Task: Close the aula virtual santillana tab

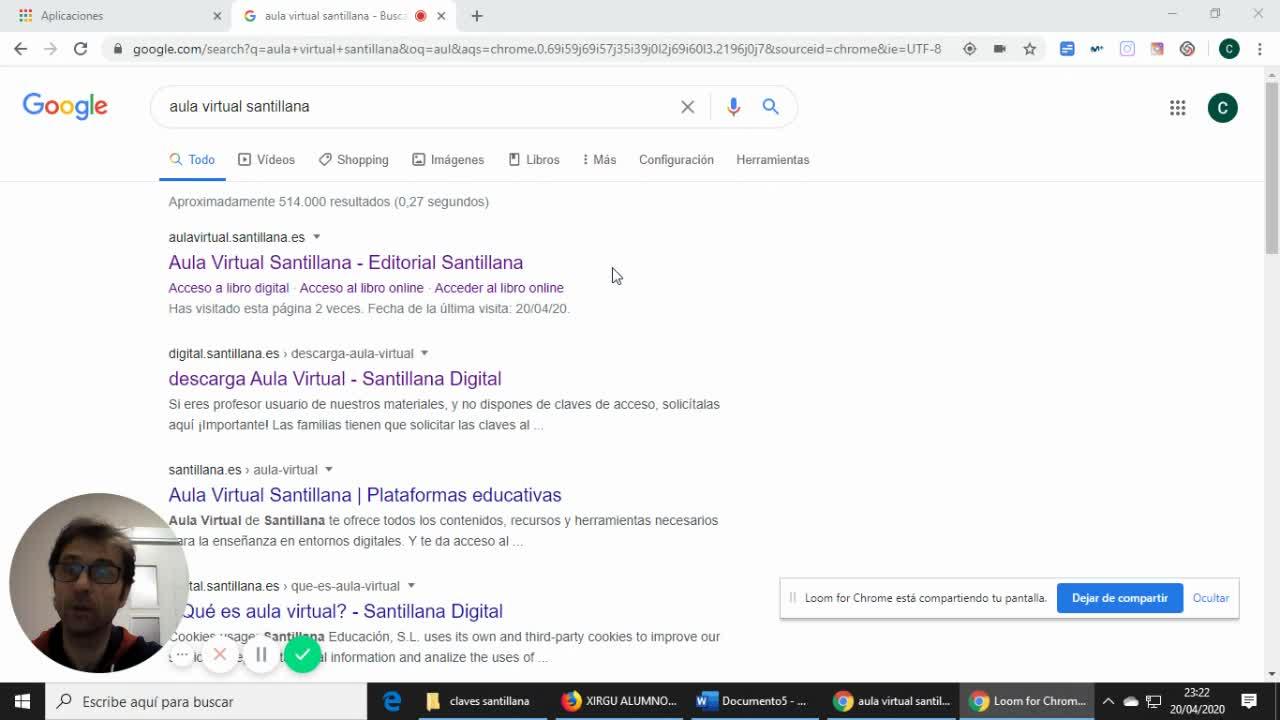Action: (441, 16)
